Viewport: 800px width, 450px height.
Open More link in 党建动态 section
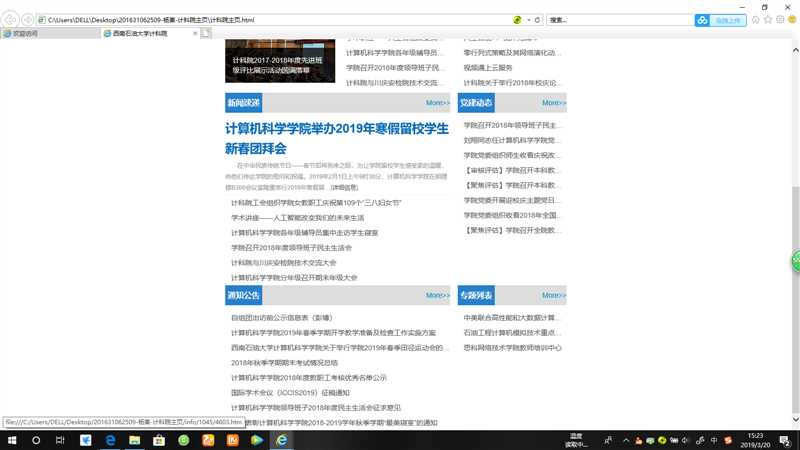pos(554,103)
